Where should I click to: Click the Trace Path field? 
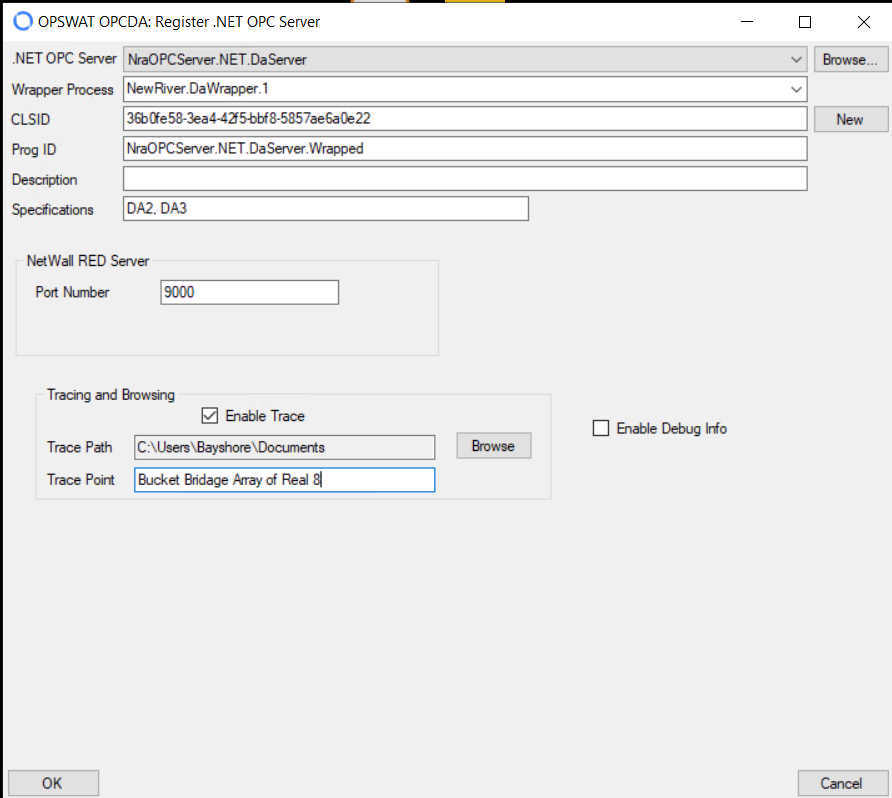284,447
